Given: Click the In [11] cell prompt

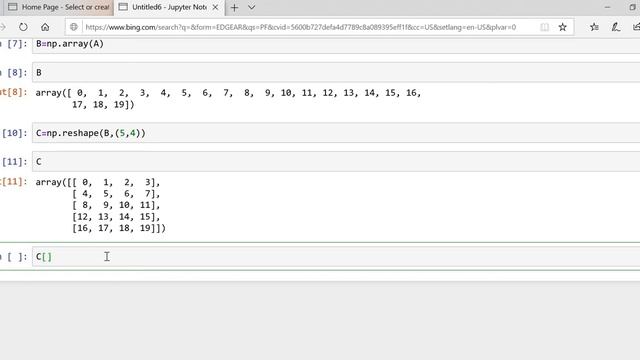Looking at the screenshot, I should pos(14,162).
